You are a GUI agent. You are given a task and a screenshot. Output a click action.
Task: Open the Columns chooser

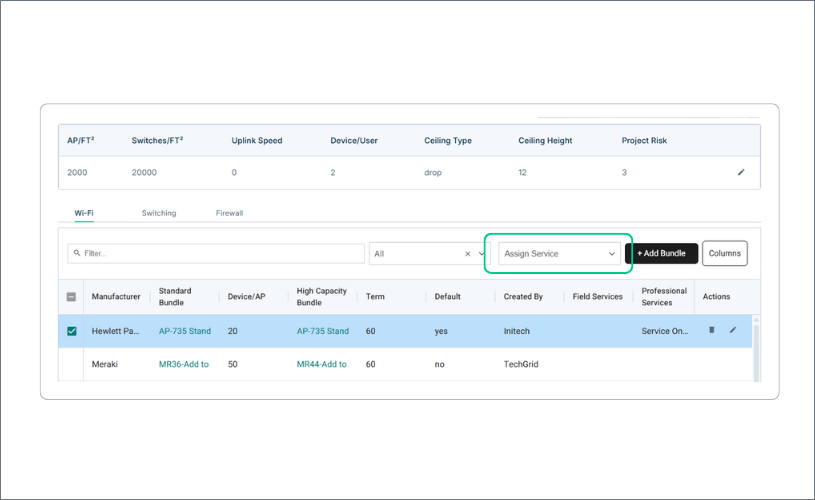(725, 253)
